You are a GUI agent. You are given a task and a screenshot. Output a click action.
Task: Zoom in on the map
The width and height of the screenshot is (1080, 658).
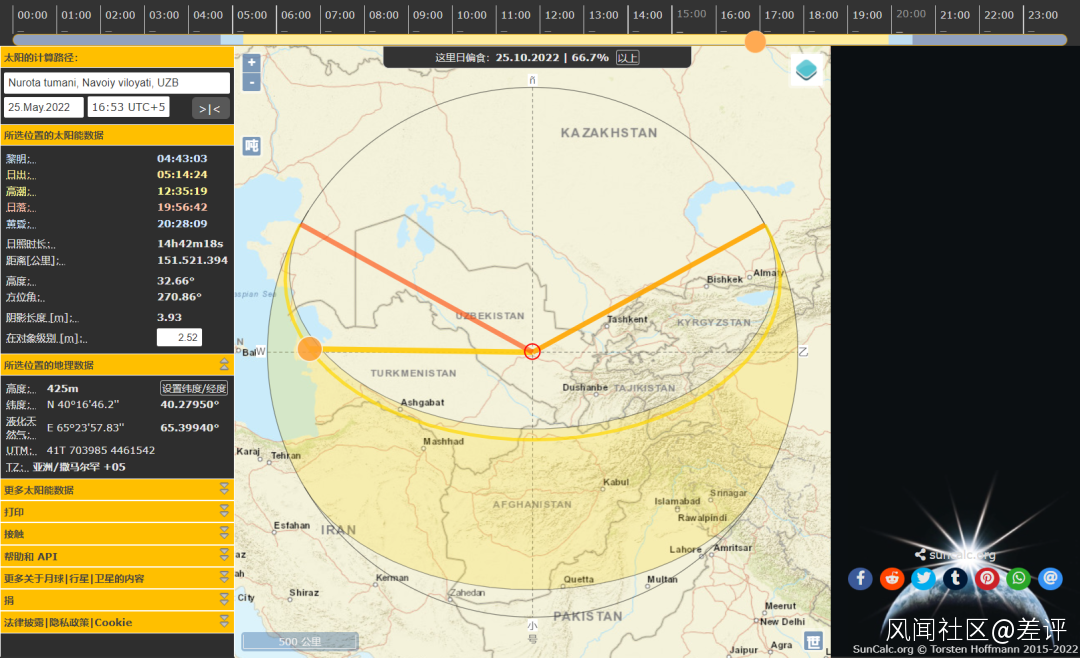[251, 63]
